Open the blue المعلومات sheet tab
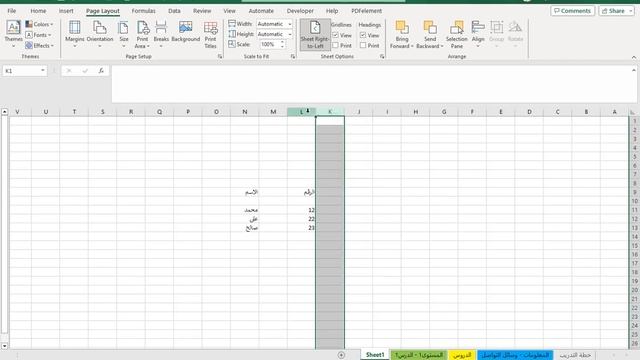The image size is (640, 360). 515,355
